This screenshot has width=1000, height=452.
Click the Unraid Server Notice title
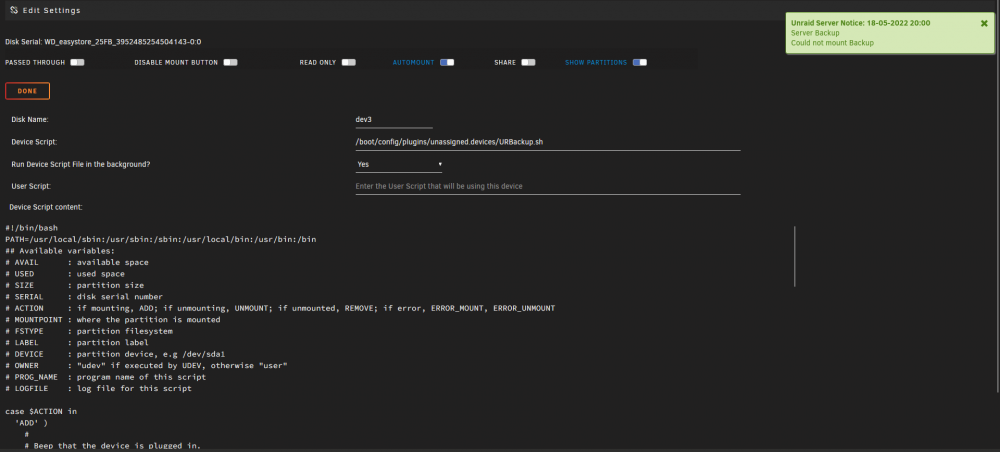[860, 23]
